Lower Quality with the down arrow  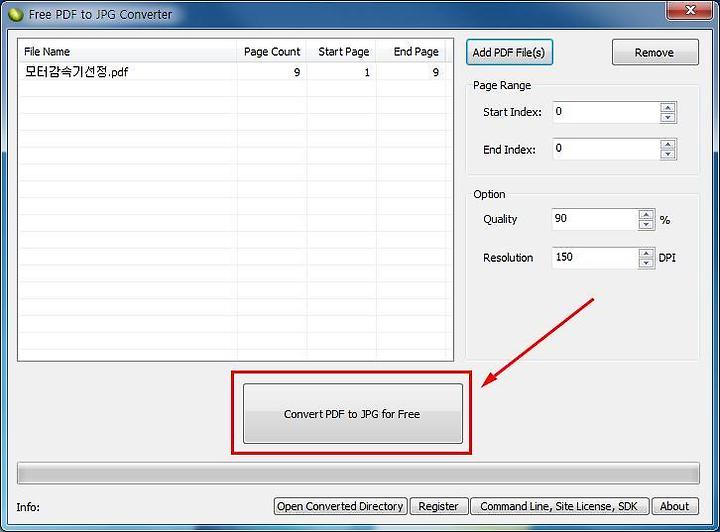[647, 224]
